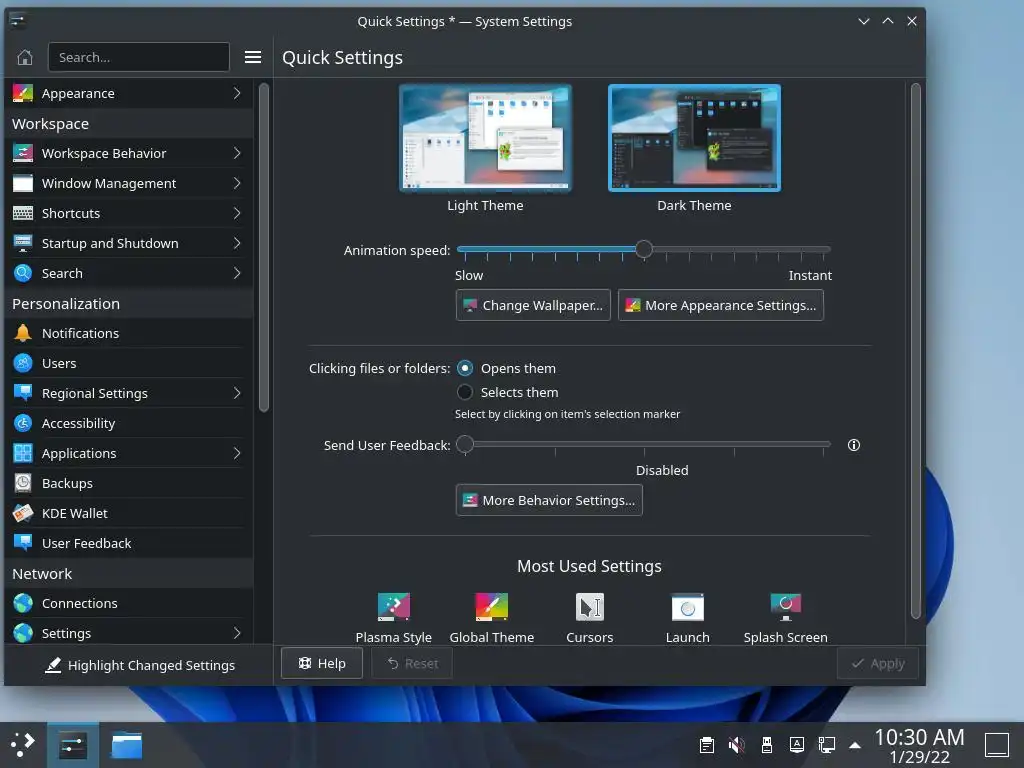Screen dimensions: 1024x768
Task: Expand the Startup and Shutdown chevron
Action: (x=237, y=244)
